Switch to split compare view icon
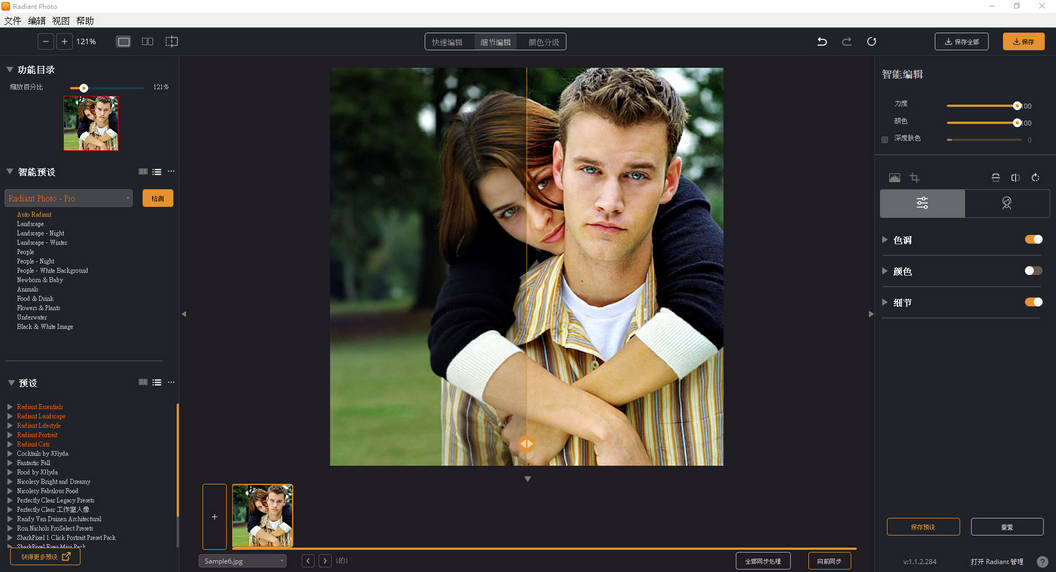The width and height of the screenshot is (1056, 572). (x=172, y=42)
